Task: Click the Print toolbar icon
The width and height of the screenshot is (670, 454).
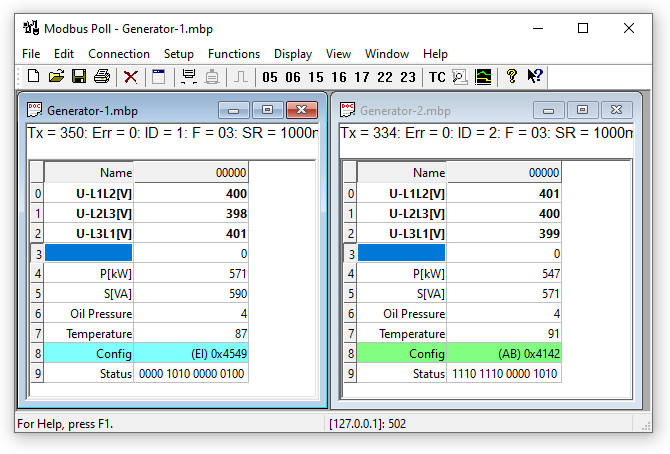Action: point(101,76)
